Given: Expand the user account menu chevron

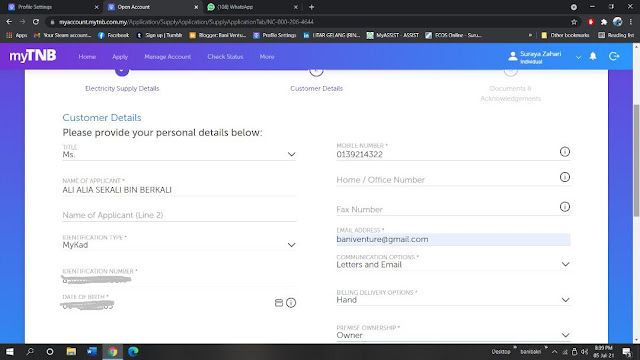Looking at the screenshot, I should (x=578, y=57).
